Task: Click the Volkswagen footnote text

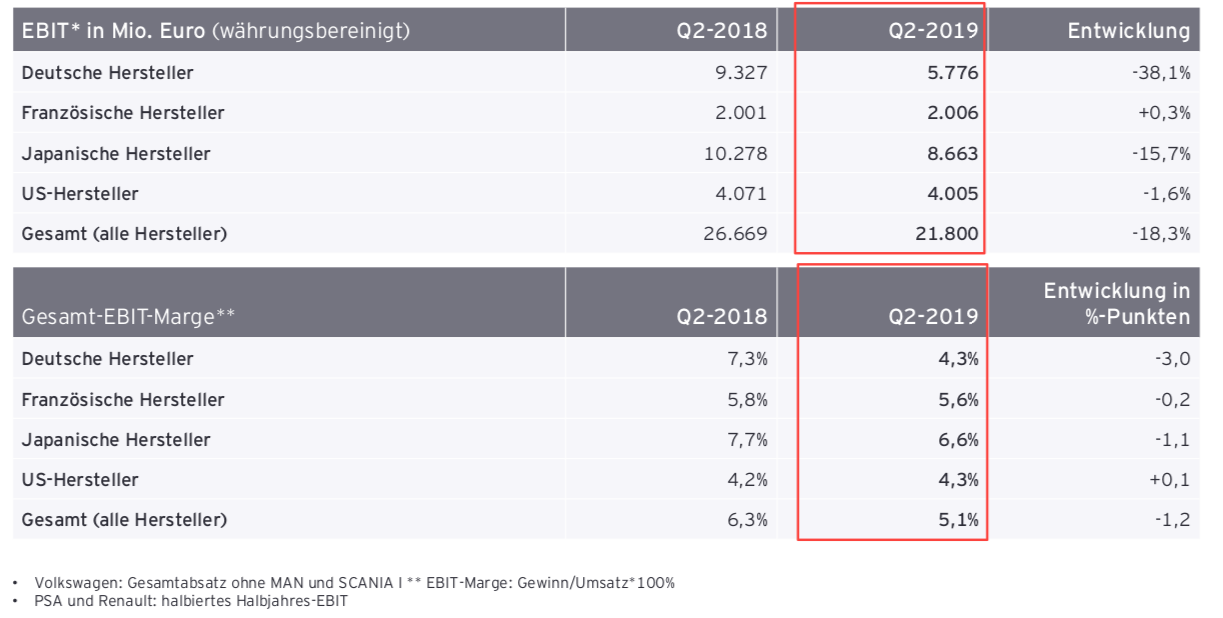Action: coord(355,582)
